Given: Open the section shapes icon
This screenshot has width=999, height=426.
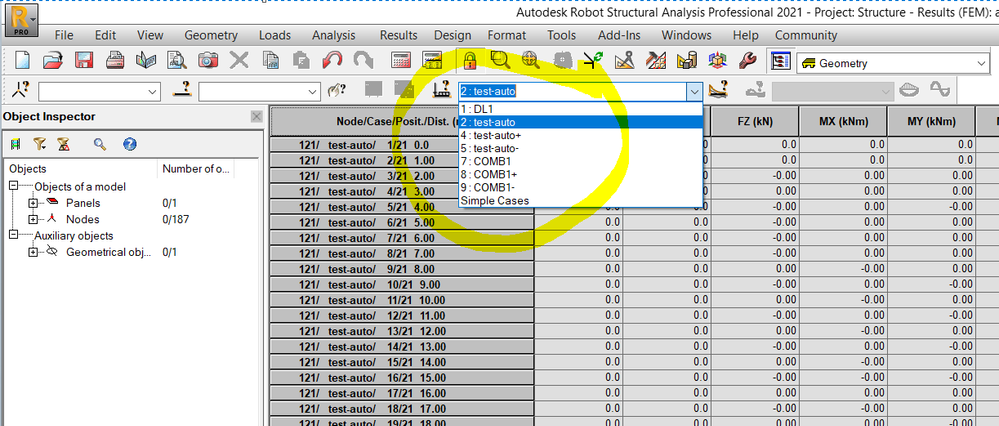Looking at the screenshot, I should [x=686, y=61].
